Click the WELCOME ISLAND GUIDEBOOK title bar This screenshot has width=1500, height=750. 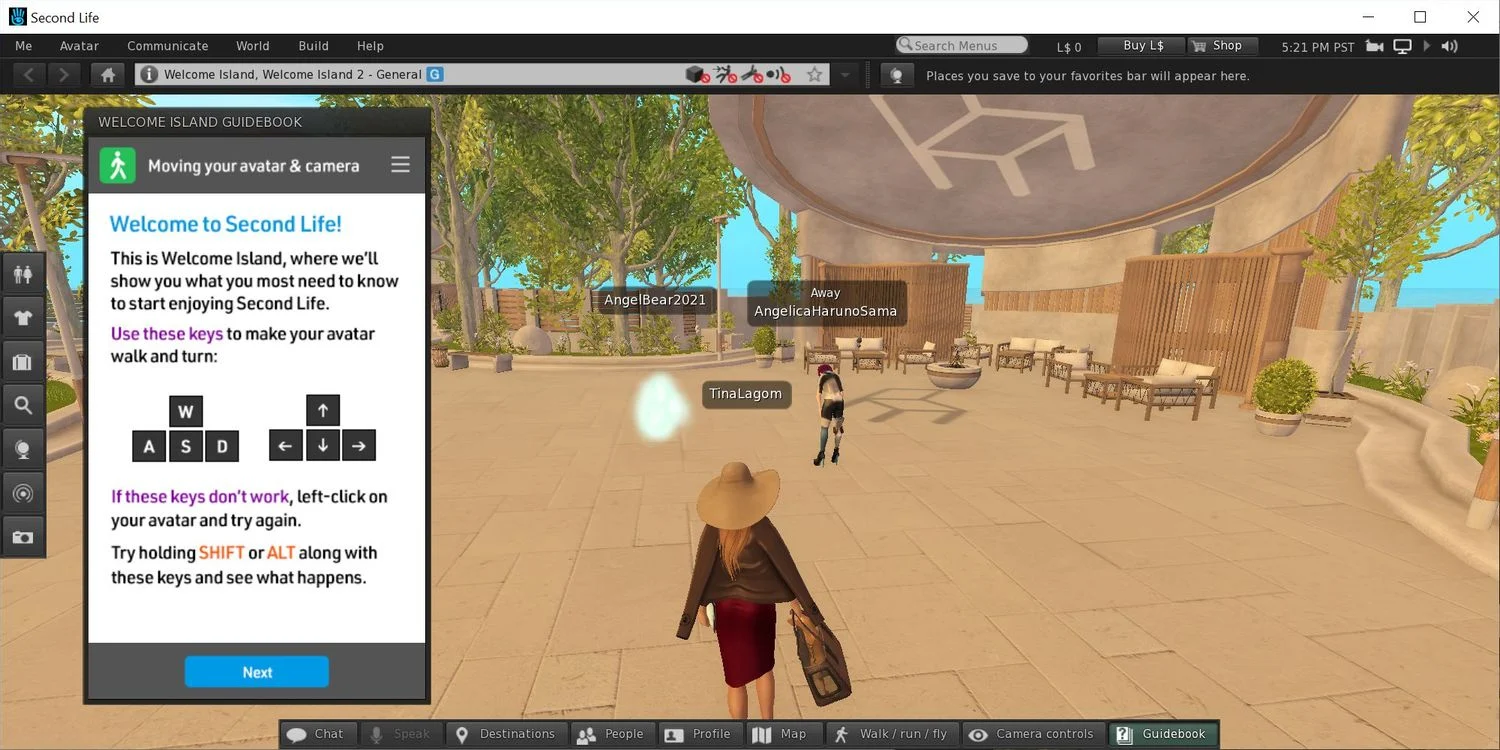click(257, 122)
